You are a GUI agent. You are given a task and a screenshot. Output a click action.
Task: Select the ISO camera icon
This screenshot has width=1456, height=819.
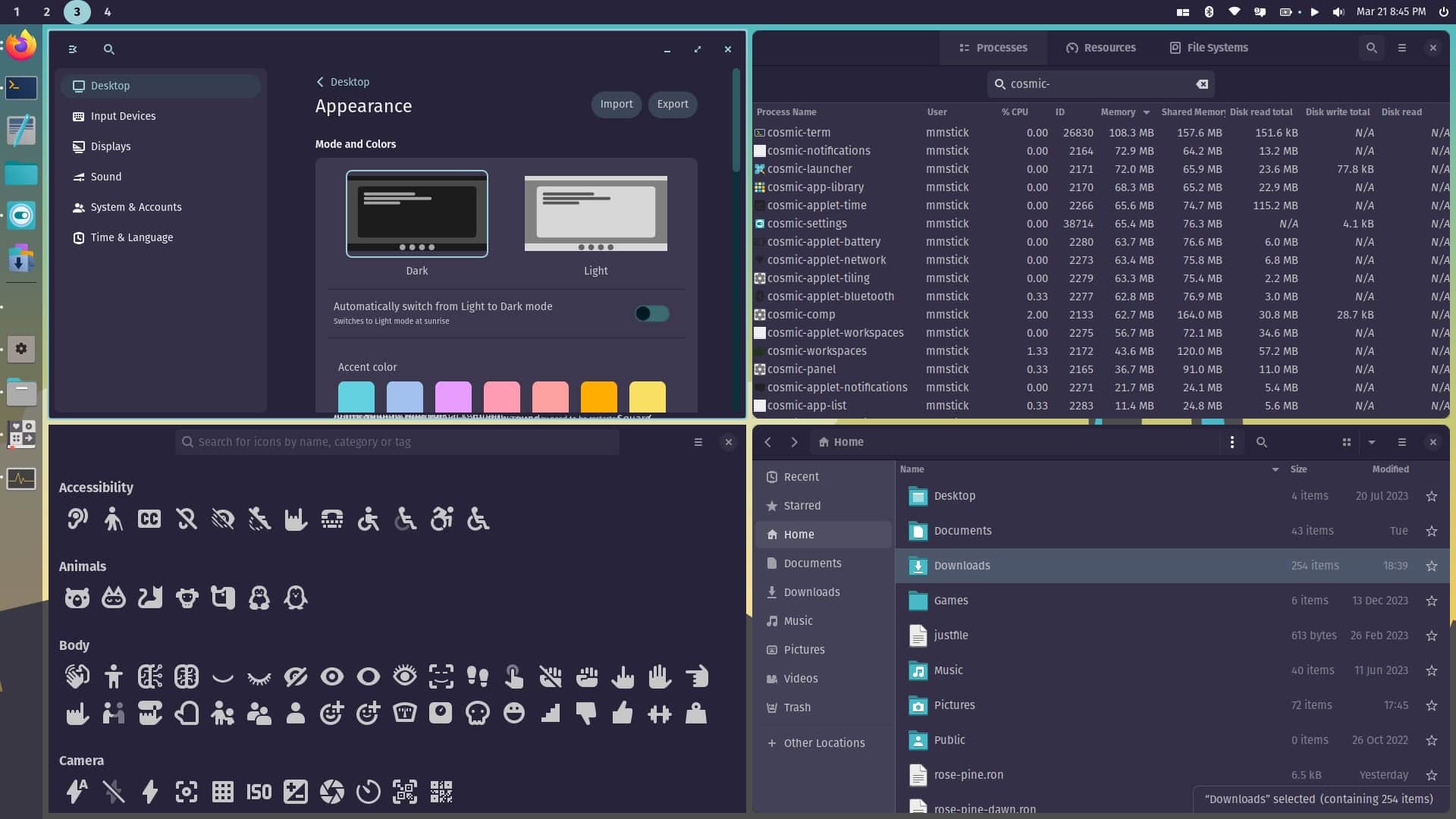pyautogui.click(x=258, y=792)
